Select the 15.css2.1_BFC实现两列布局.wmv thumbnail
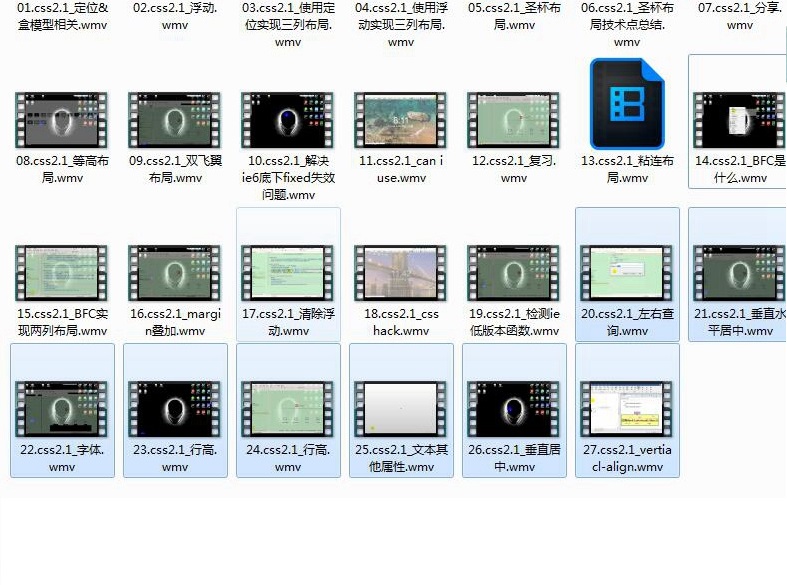 [62, 273]
